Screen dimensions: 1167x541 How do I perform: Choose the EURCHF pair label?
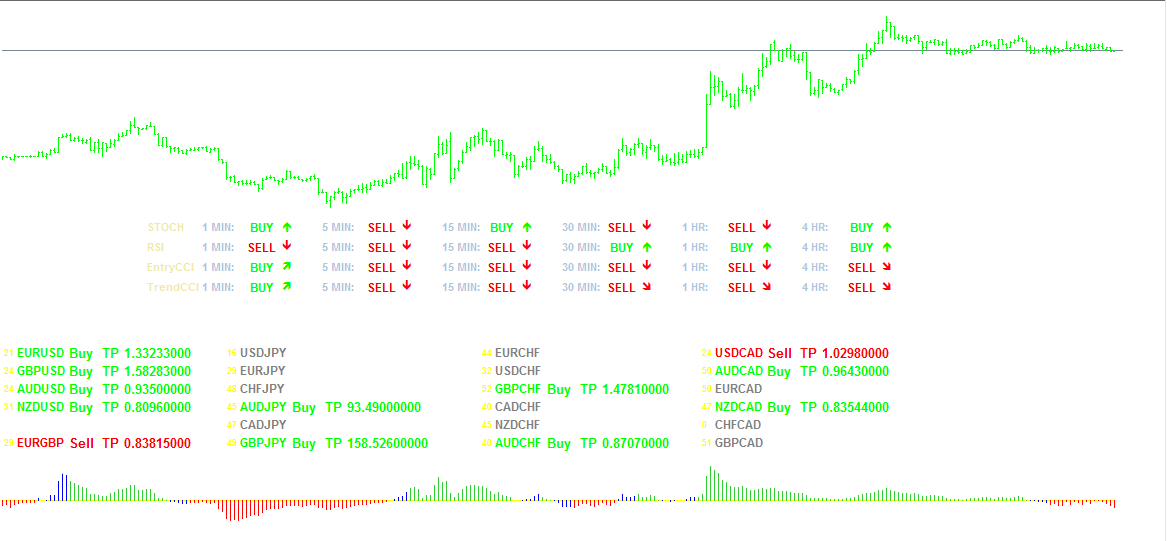point(518,353)
